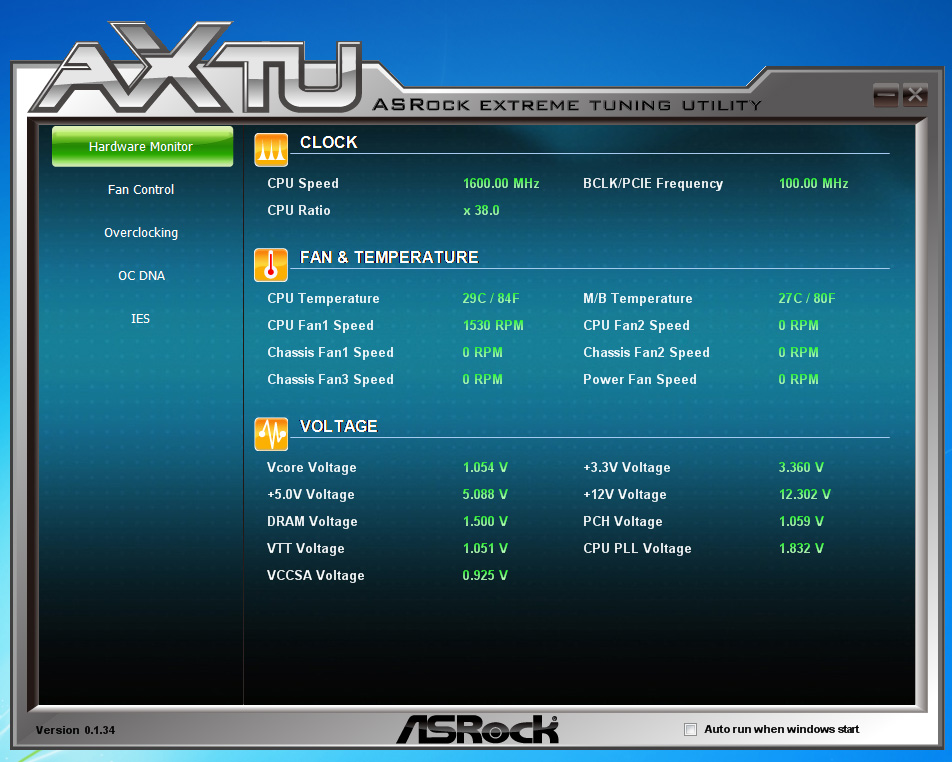
Task: Enable Auto run when windows start checkbox
Action: pyautogui.click(x=690, y=729)
